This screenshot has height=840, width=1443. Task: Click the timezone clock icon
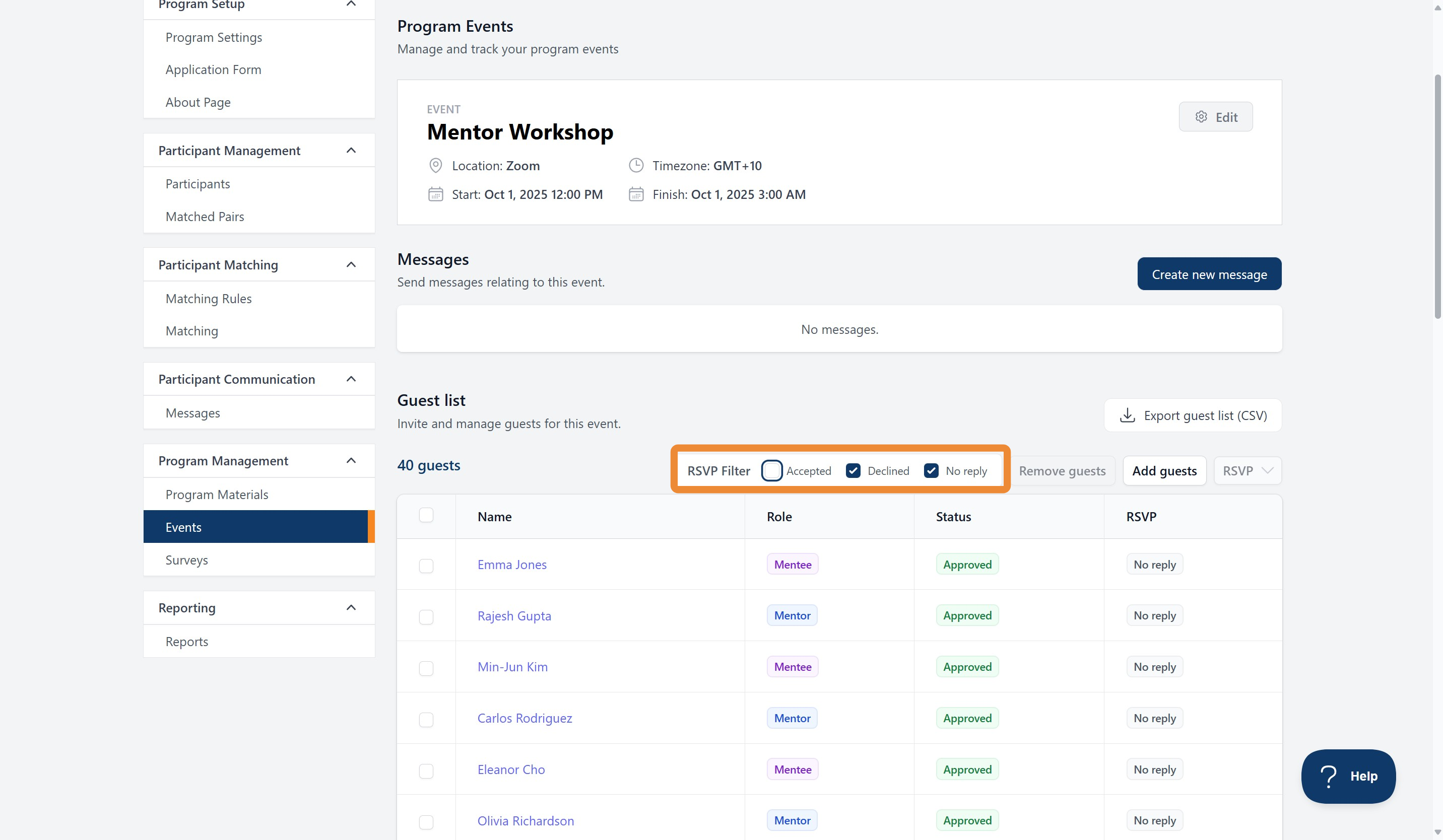[636, 165]
